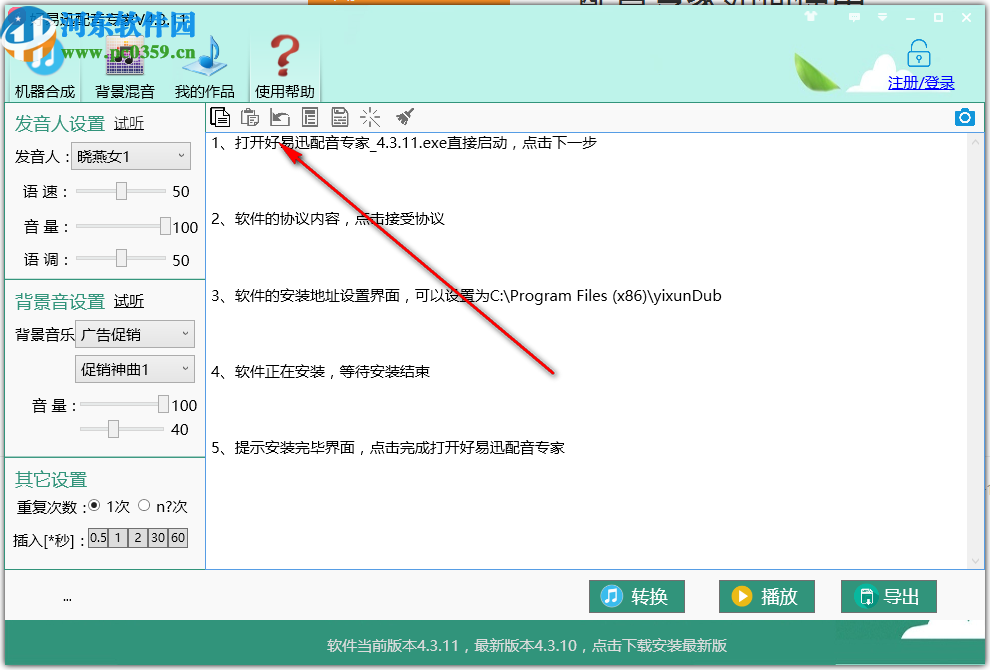Click text line 3 with yixunDub path
This screenshot has width=990, height=670.
(467, 296)
